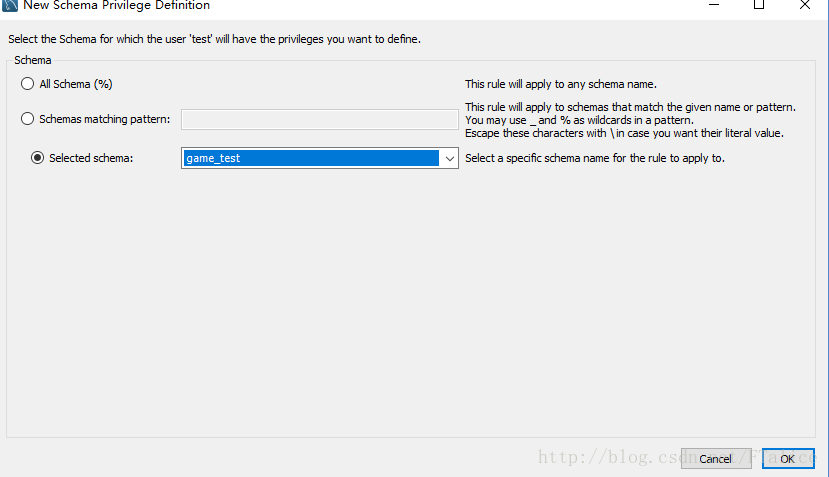Minimize the New Schema Privilege Definition window

[714, 5]
